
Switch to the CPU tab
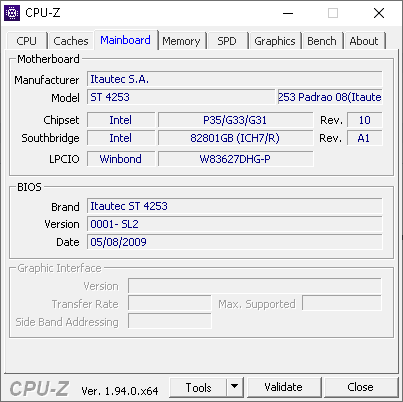coord(27,41)
